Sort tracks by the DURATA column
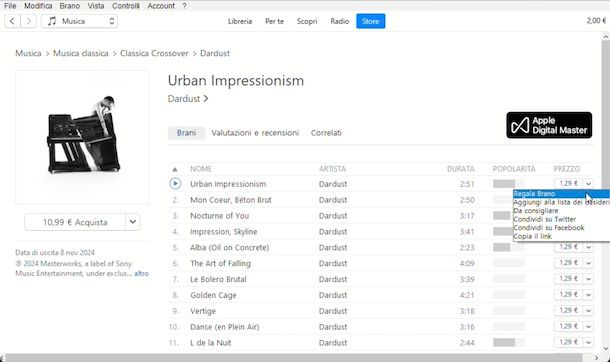This screenshot has height=362, width=610. click(x=461, y=169)
